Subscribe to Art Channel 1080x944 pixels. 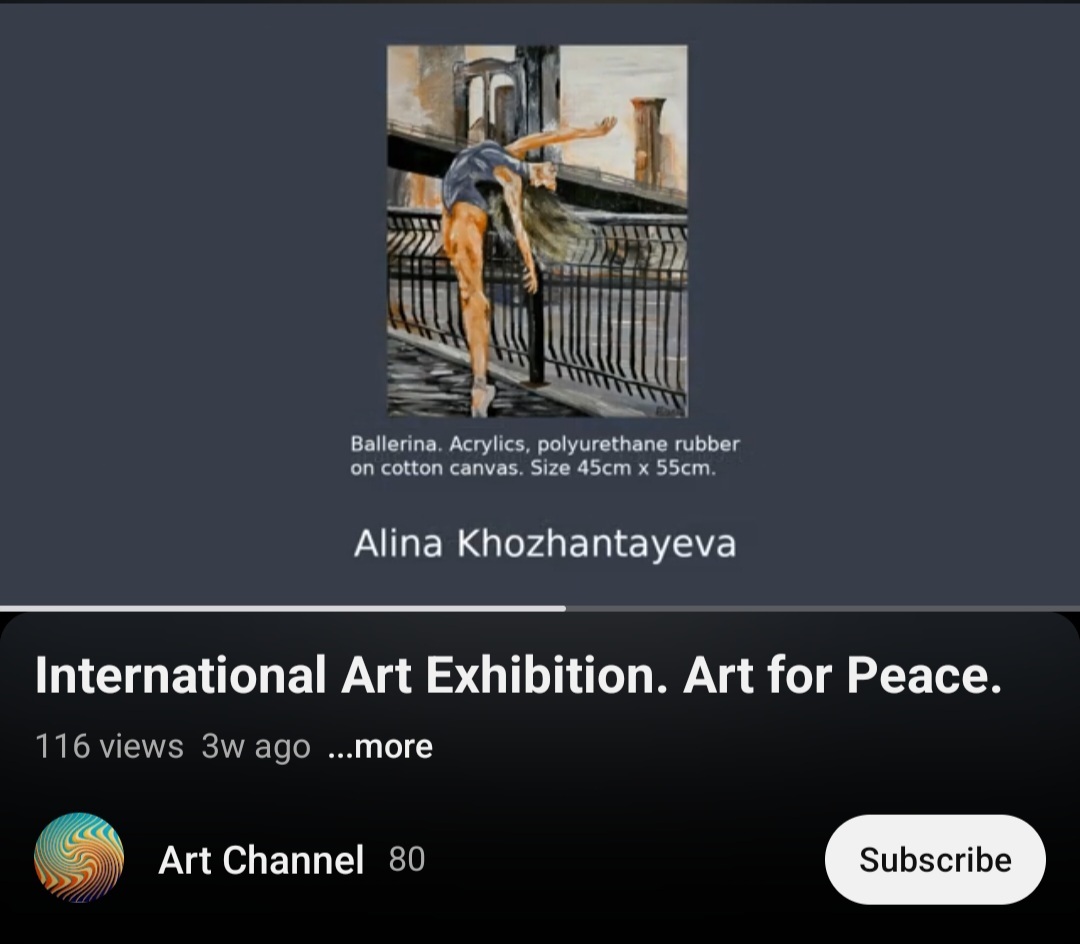point(935,859)
